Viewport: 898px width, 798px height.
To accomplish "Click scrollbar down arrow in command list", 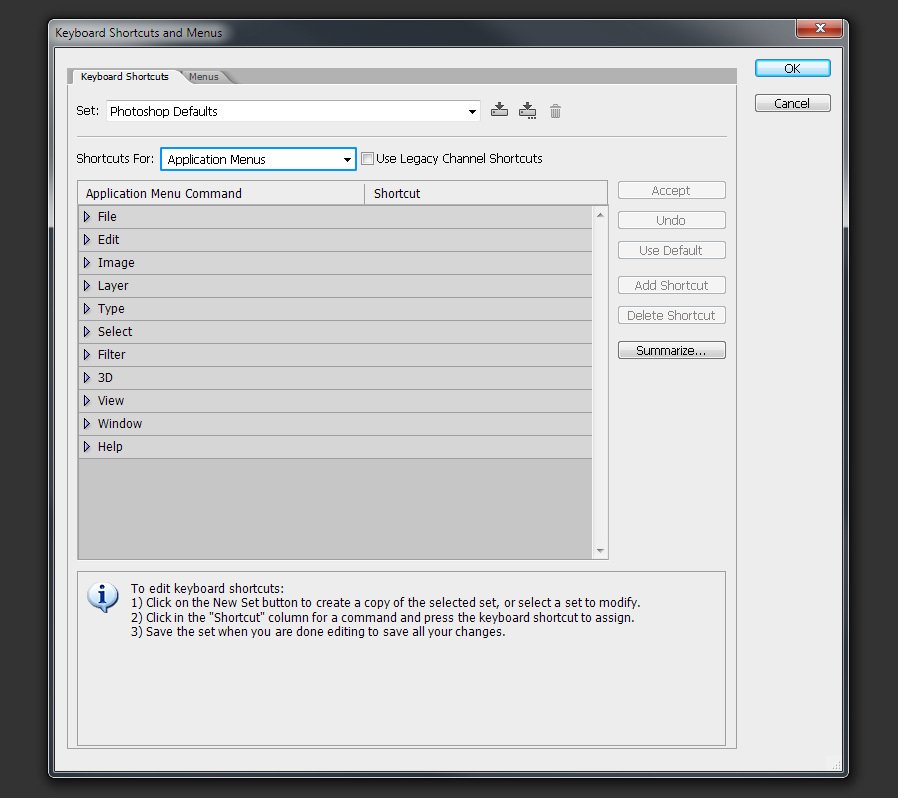I will click(600, 551).
